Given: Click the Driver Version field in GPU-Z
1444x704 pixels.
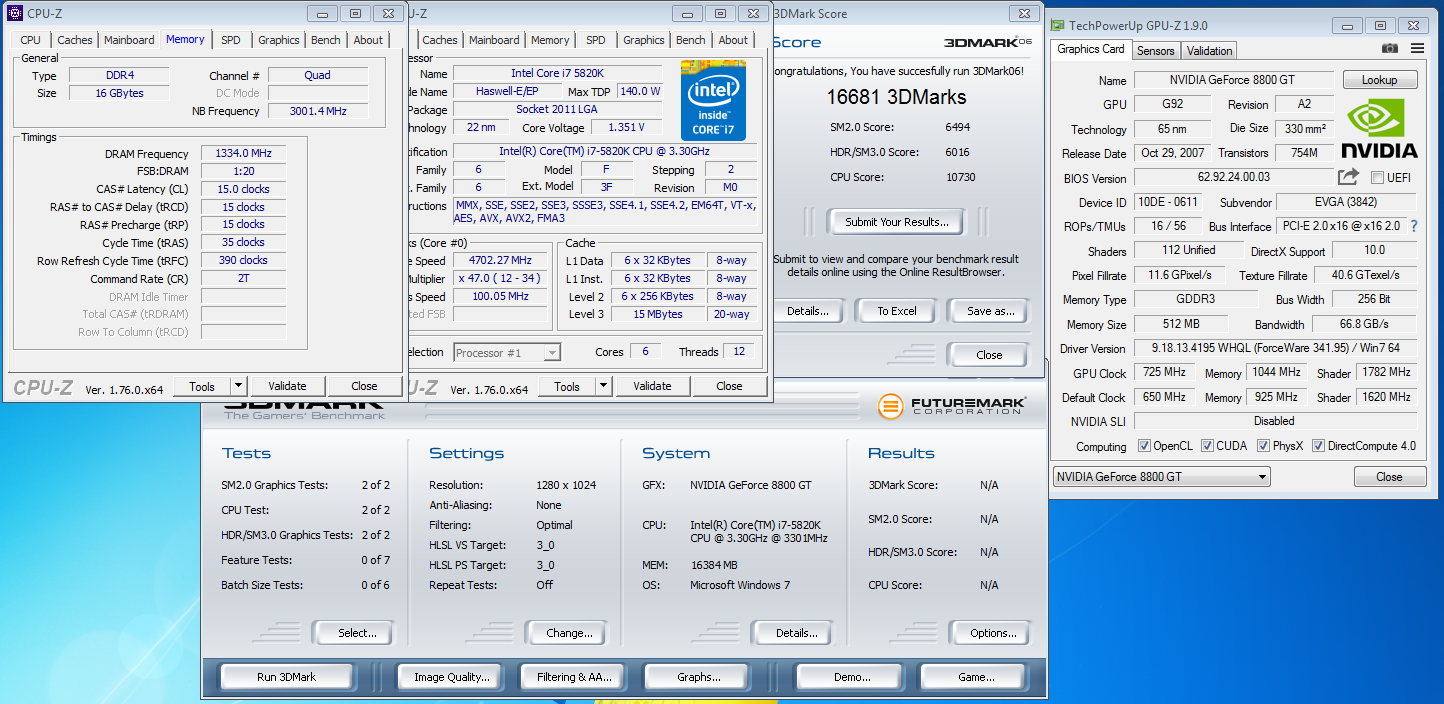Looking at the screenshot, I should click(1275, 348).
